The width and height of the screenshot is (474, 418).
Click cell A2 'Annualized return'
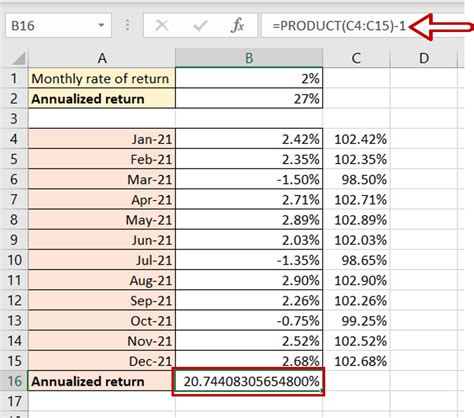coord(102,99)
